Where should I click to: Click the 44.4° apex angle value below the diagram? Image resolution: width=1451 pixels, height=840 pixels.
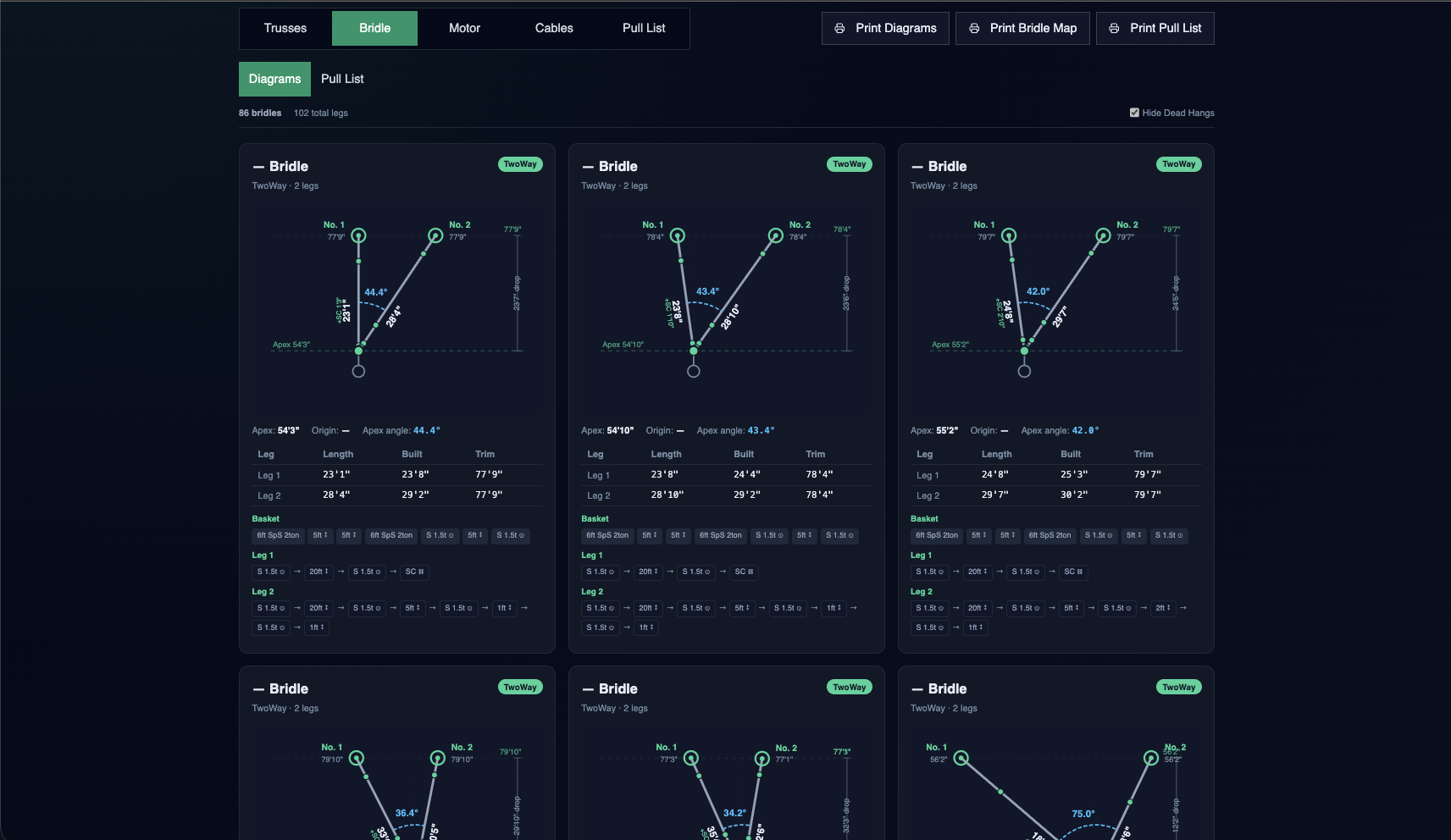[x=427, y=430]
